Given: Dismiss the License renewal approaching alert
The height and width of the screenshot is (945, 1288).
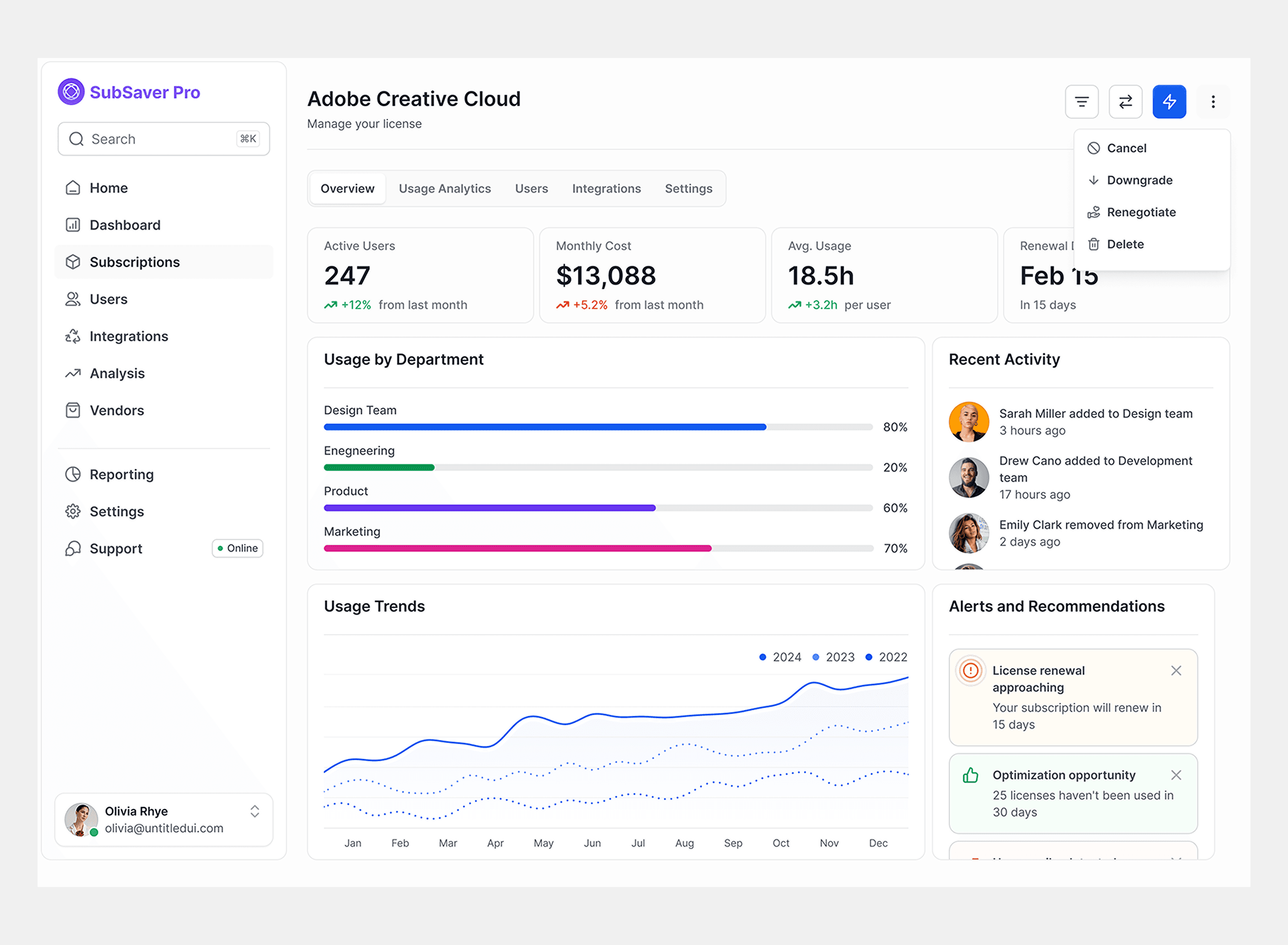Looking at the screenshot, I should (x=1176, y=670).
